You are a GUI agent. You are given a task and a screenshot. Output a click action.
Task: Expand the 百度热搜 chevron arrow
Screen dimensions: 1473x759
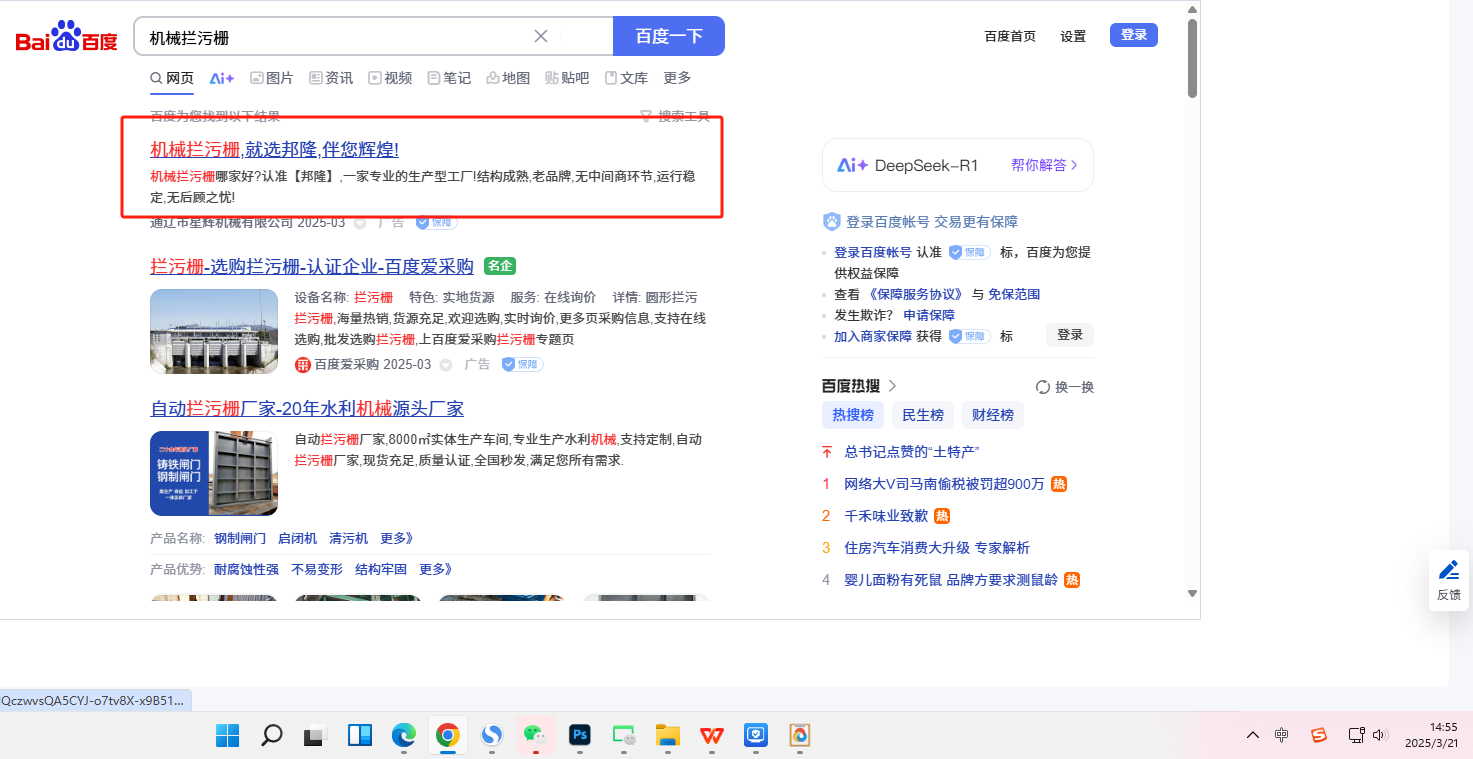(893, 386)
